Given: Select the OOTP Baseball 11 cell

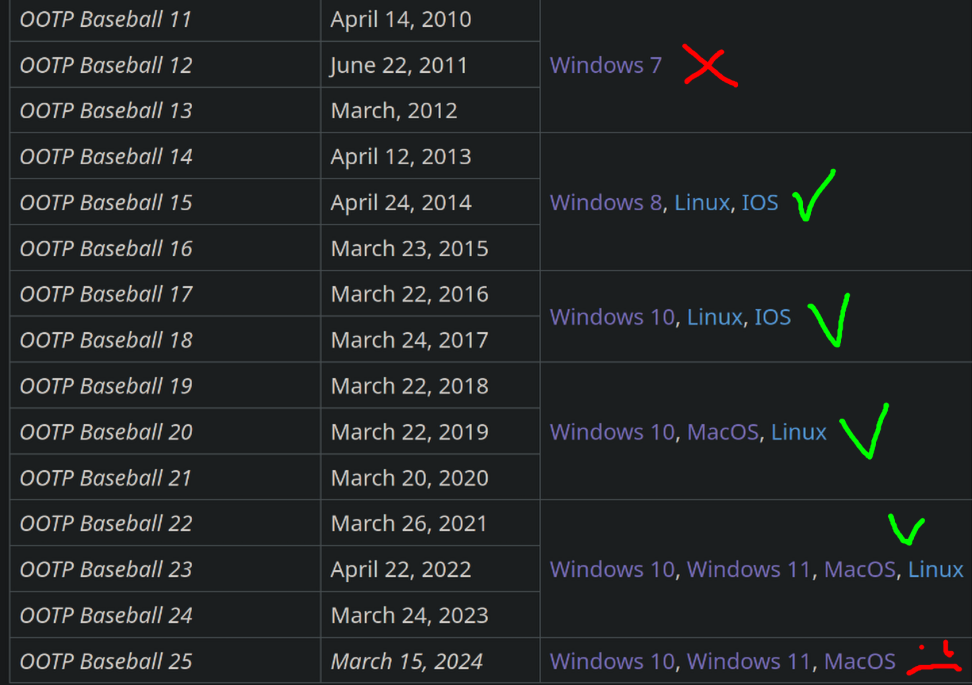Looking at the screenshot, I should coord(166,20).
